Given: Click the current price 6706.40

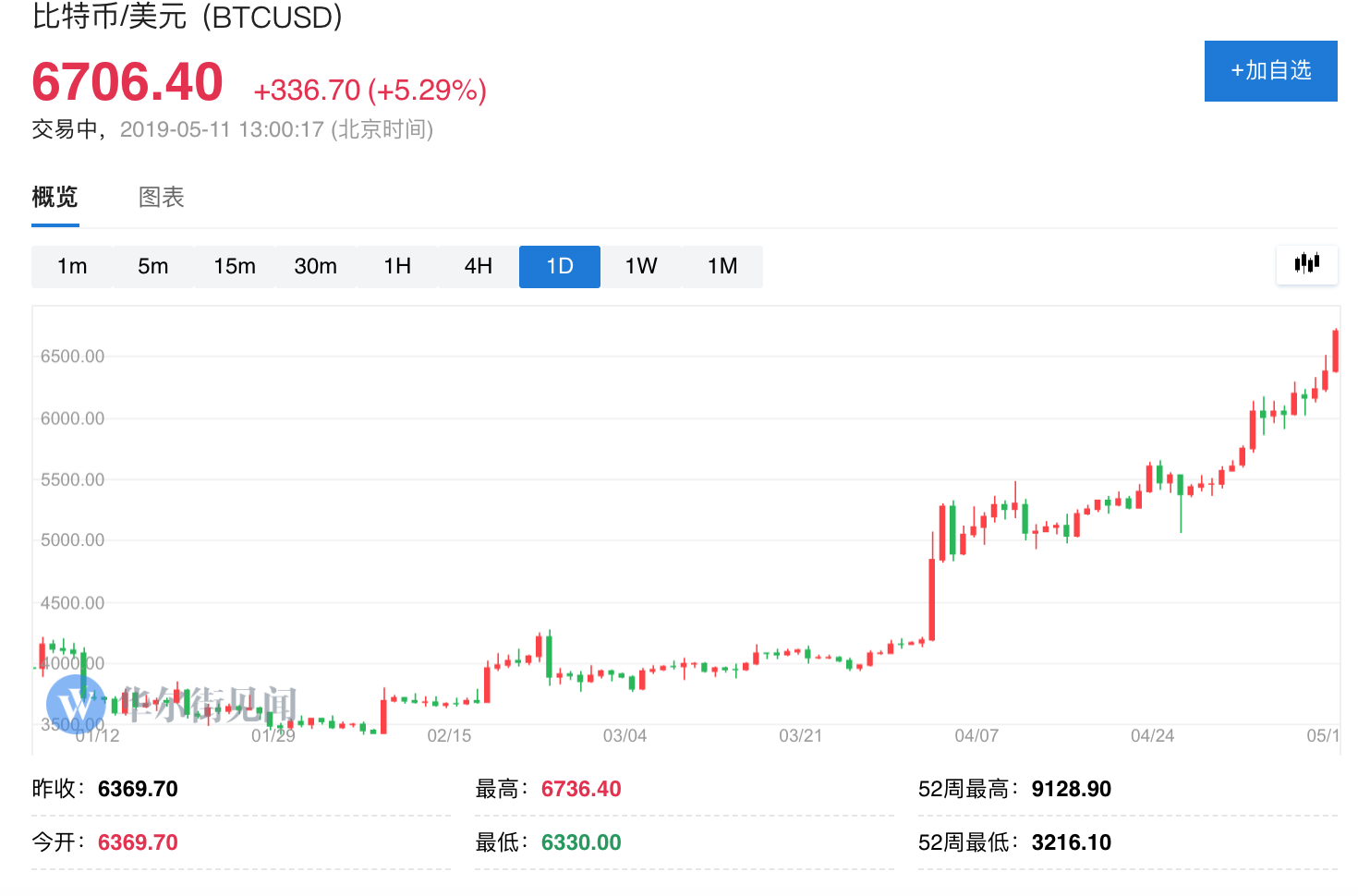Looking at the screenshot, I should pyautogui.click(x=127, y=81).
